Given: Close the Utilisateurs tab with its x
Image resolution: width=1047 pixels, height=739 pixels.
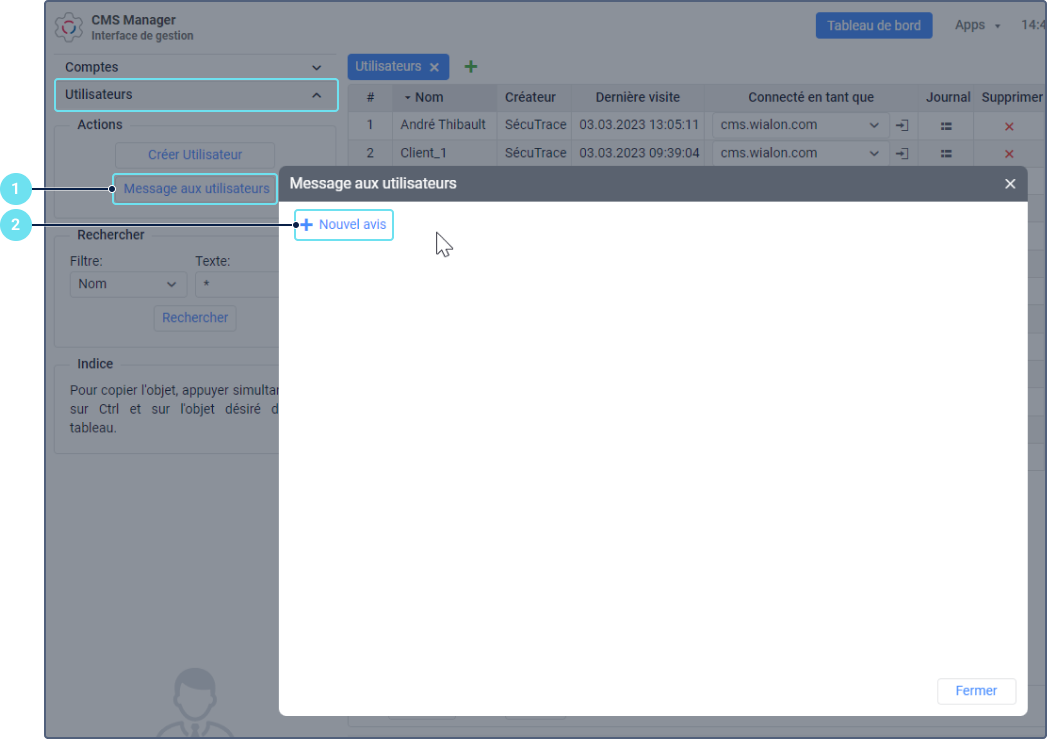Looking at the screenshot, I should pyautogui.click(x=434, y=67).
